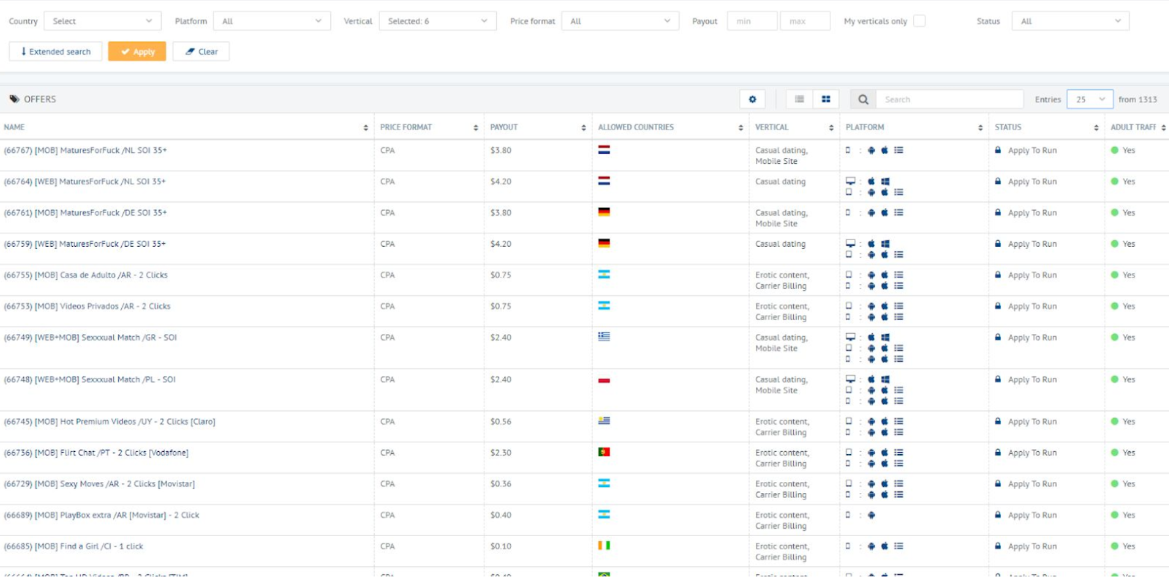Open the table settings gear icon

click(752, 99)
